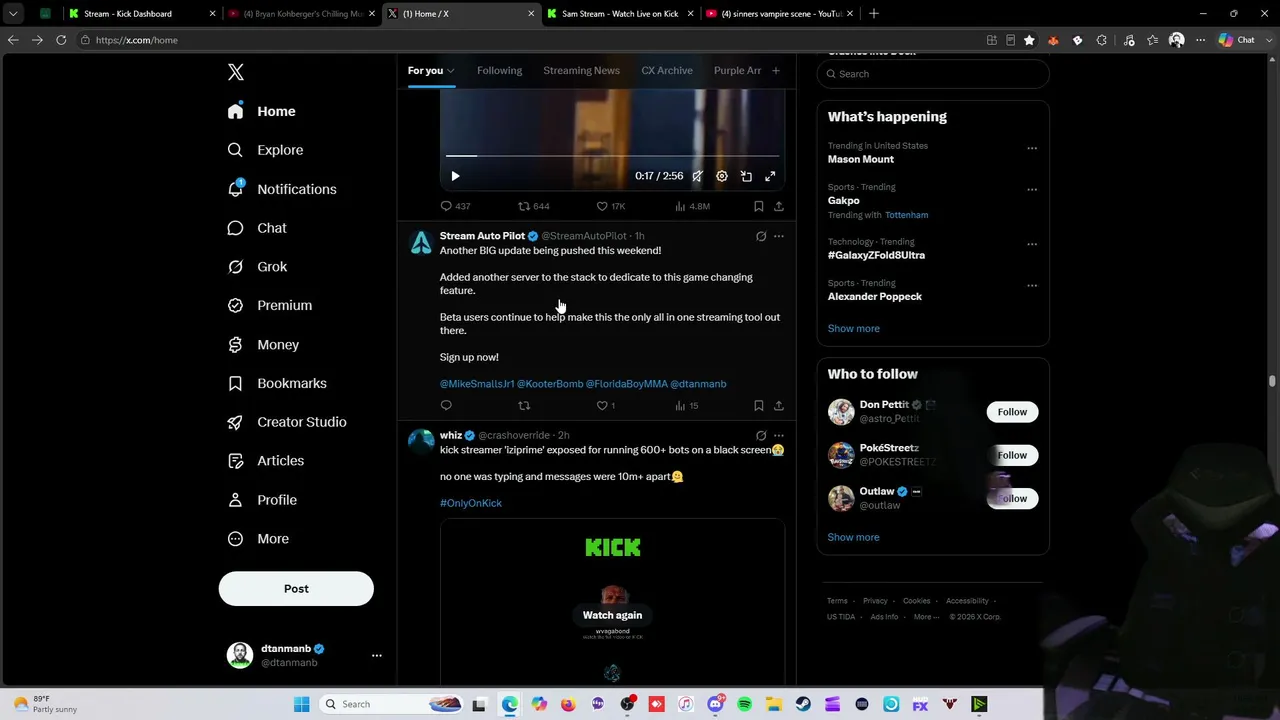Reply to the Stream Auto Pilot post
The width and height of the screenshot is (1280, 720).
pyautogui.click(x=446, y=405)
